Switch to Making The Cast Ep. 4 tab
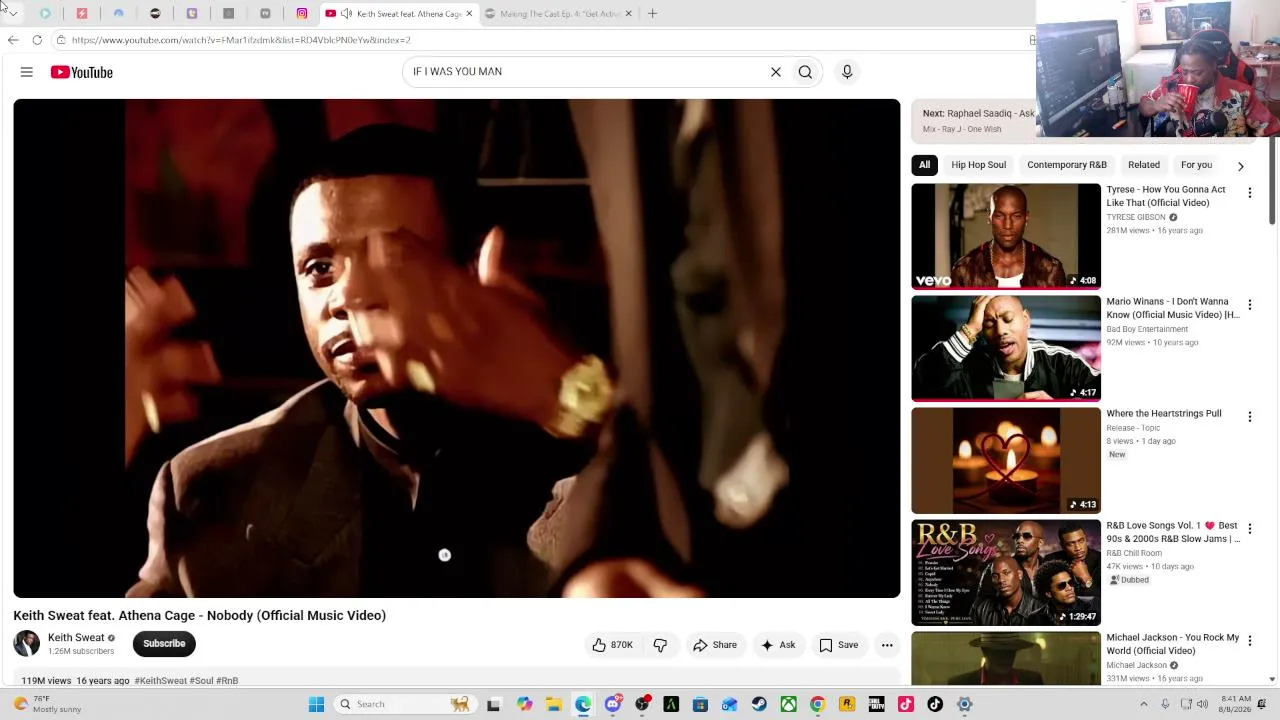 tap(558, 14)
